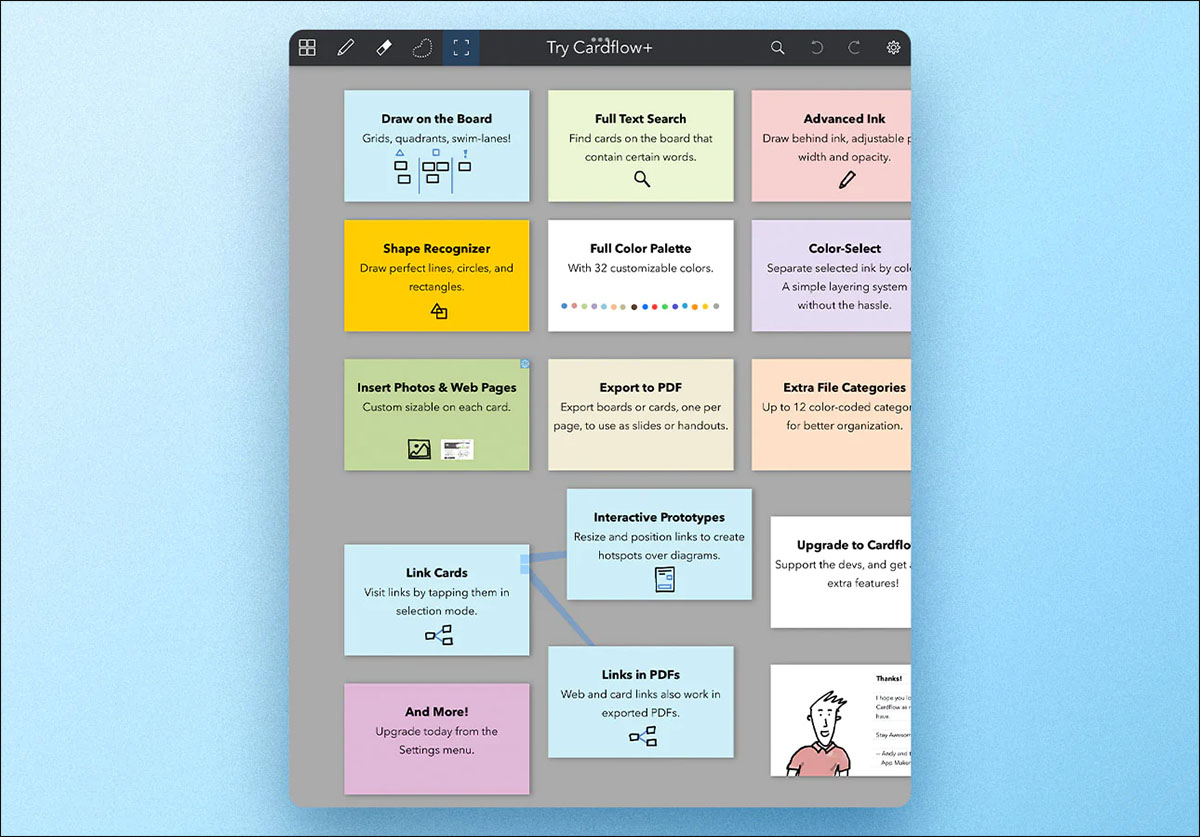Viewport: 1200px width, 837px height.
Task: Click the swim-lanes diagram icon
Action: point(433,171)
